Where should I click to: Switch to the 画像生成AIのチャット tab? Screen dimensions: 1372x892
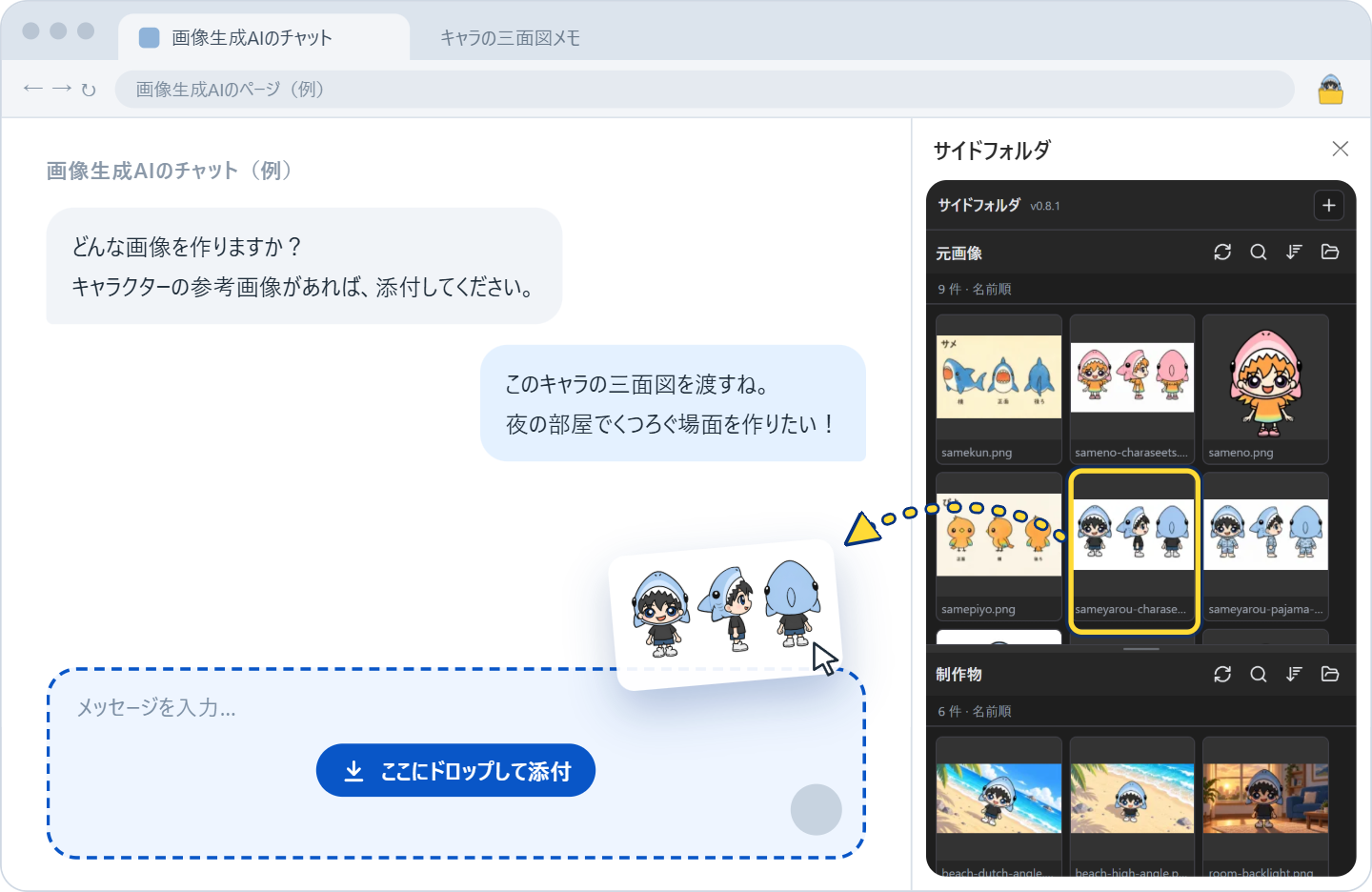coord(264,37)
